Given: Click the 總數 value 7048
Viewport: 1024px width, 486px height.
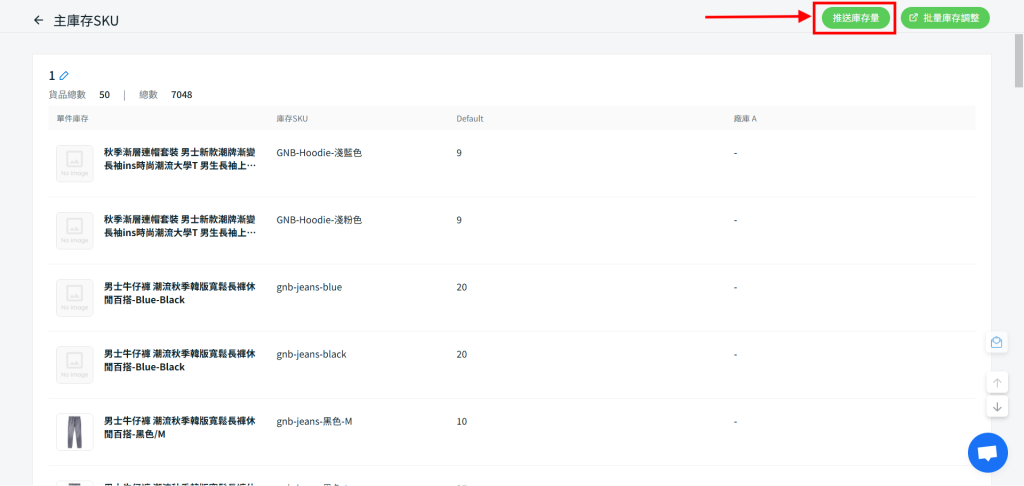Looking at the screenshot, I should pyautogui.click(x=182, y=95).
